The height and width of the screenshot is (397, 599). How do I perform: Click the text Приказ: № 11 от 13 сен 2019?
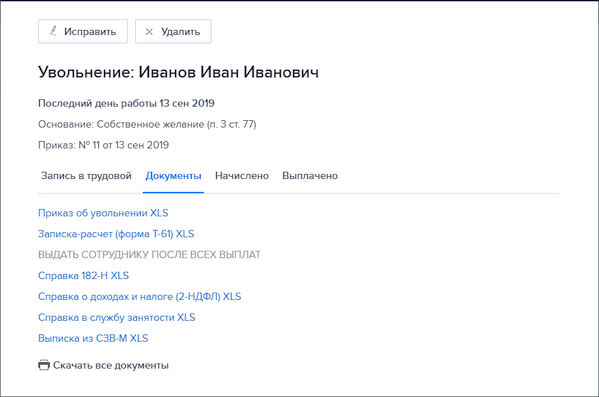point(103,145)
